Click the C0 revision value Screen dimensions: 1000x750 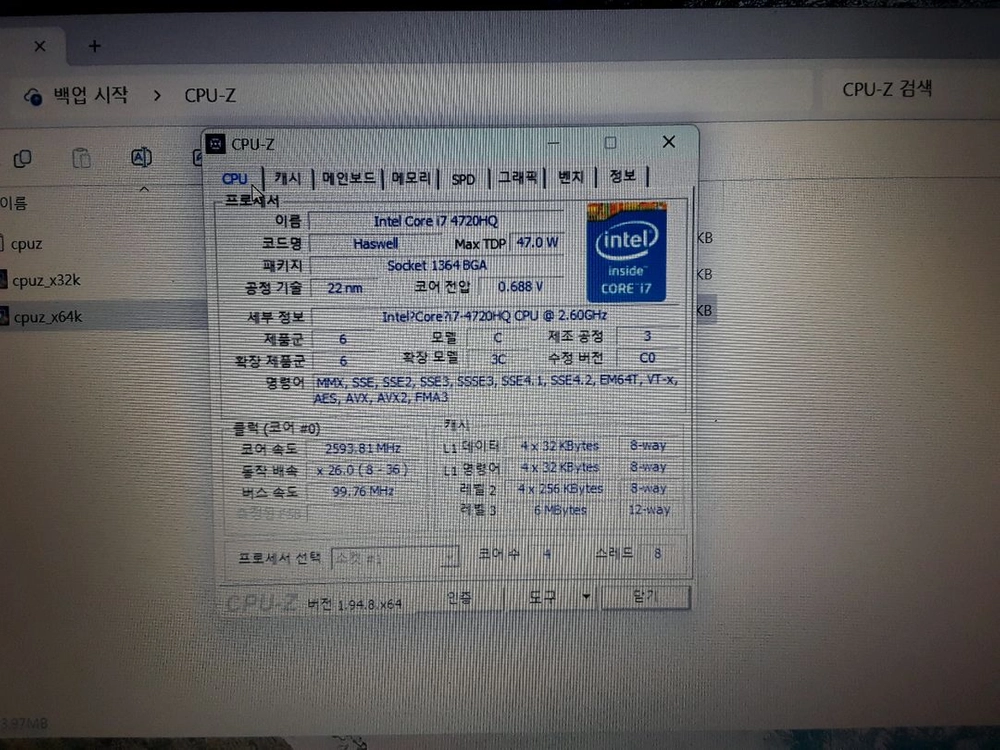(647, 358)
